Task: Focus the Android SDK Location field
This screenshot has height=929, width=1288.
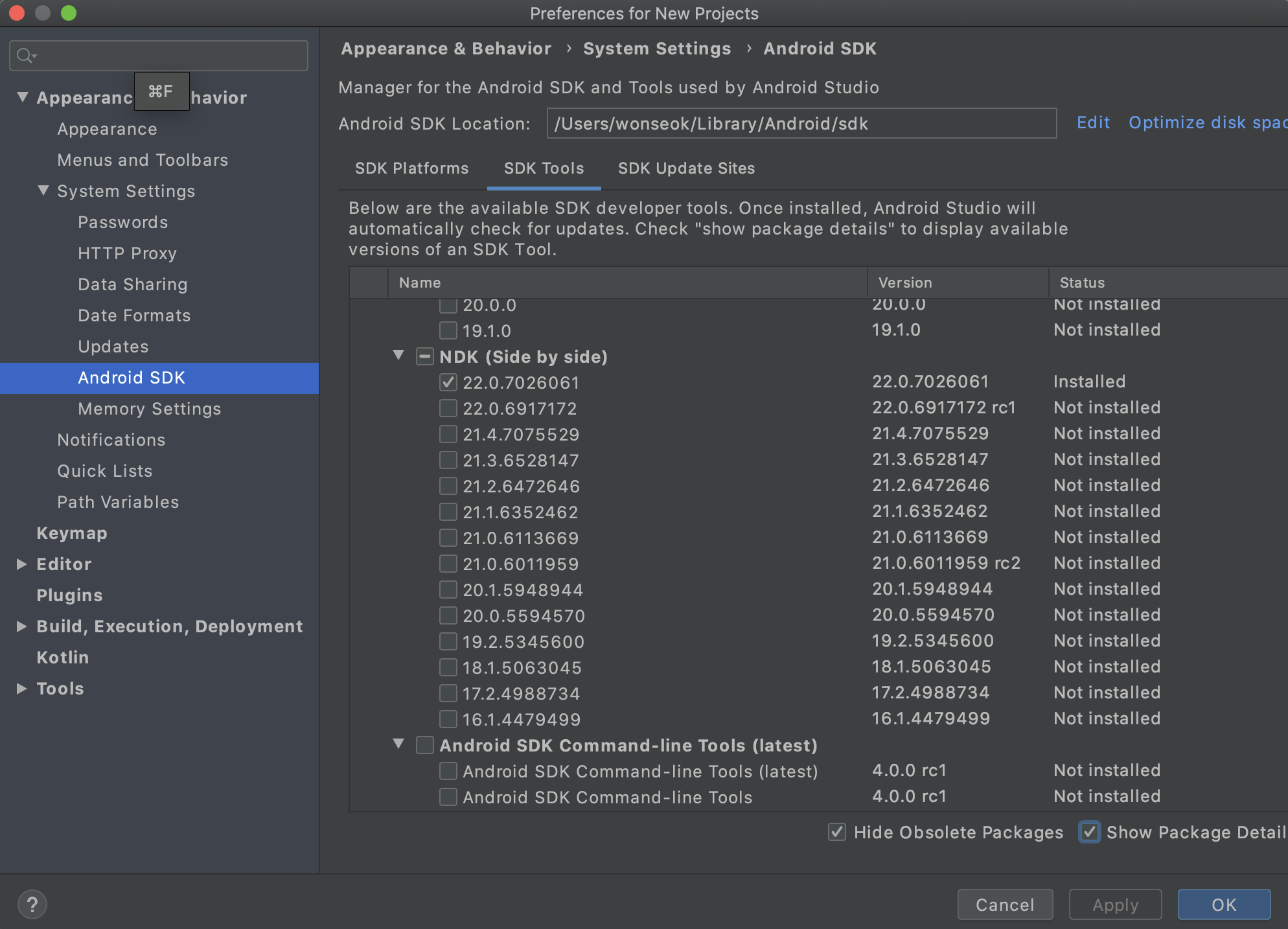Action: [801, 123]
